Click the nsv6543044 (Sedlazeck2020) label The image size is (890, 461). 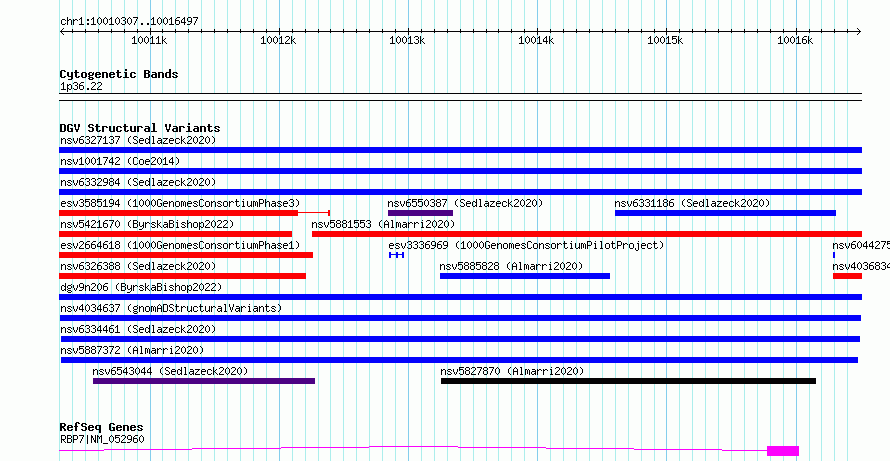tap(170, 371)
